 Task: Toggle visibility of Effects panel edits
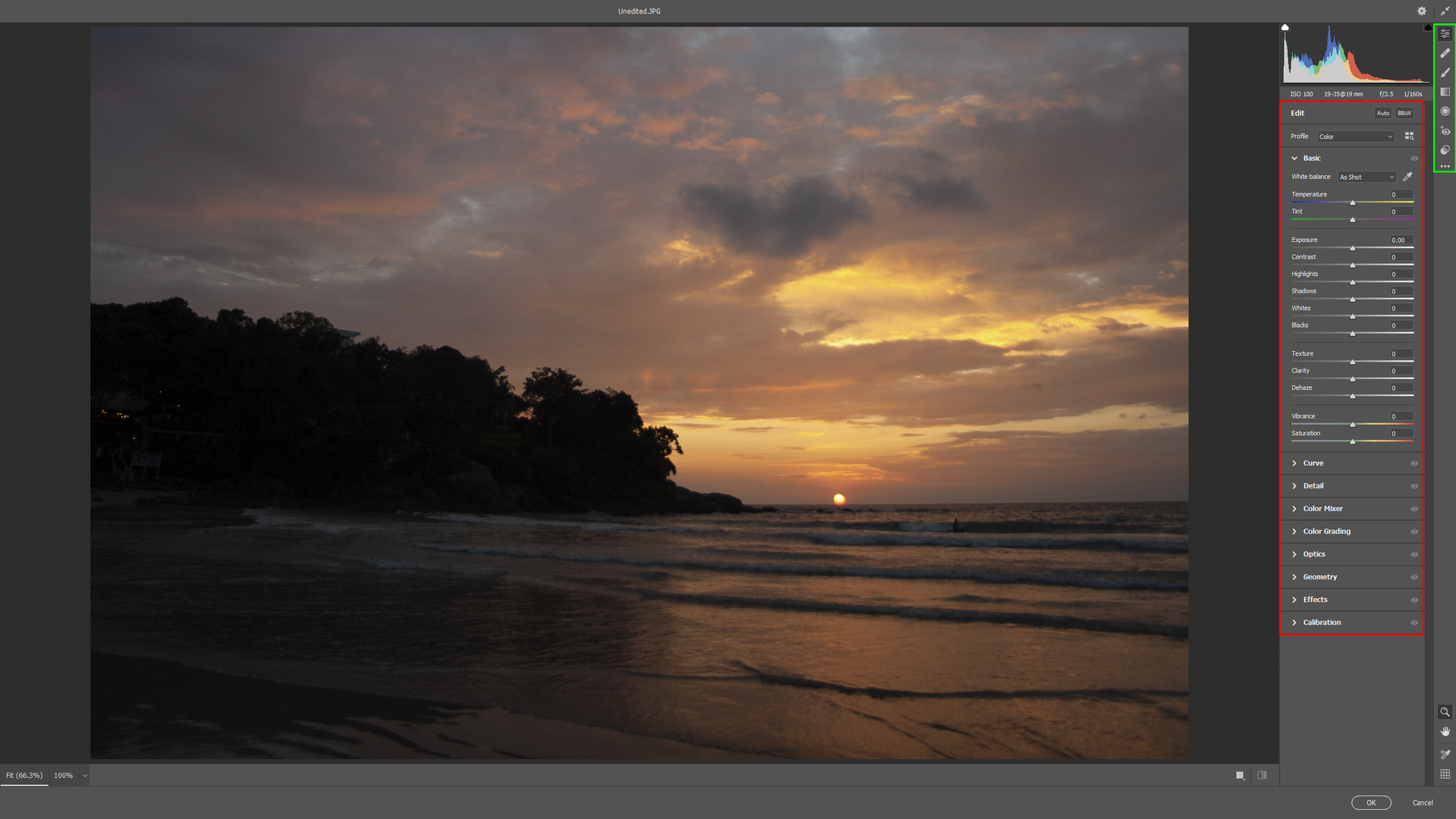tap(1414, 600)
